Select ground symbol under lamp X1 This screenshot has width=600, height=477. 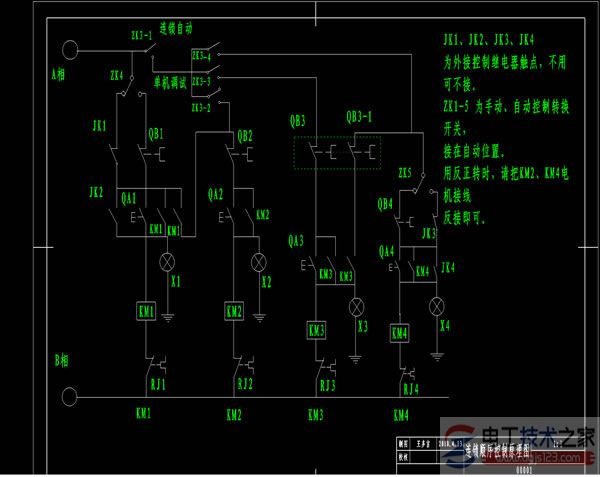168,318
